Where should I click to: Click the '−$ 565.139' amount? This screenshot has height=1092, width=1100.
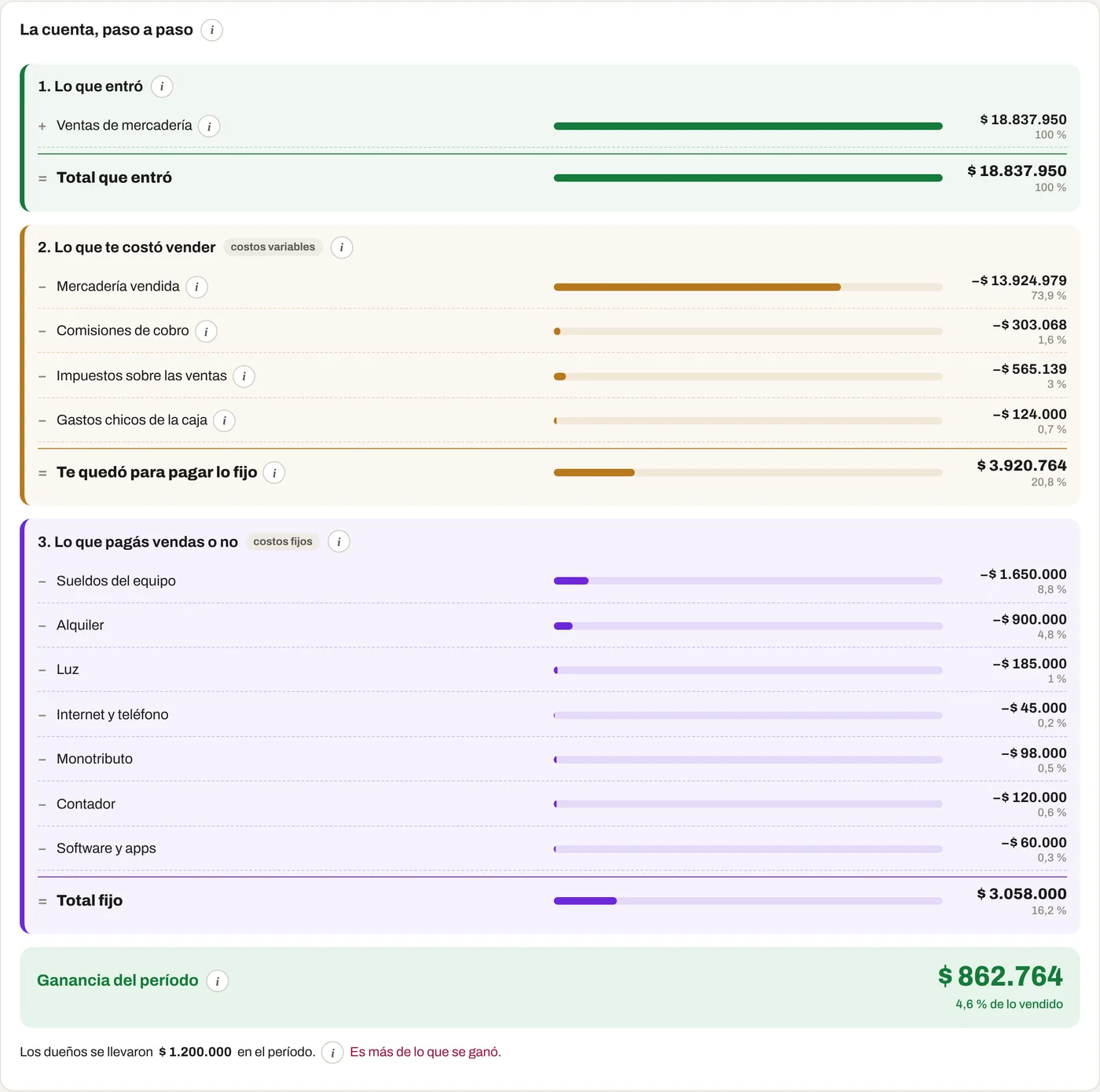click(x=1029, y=369)
